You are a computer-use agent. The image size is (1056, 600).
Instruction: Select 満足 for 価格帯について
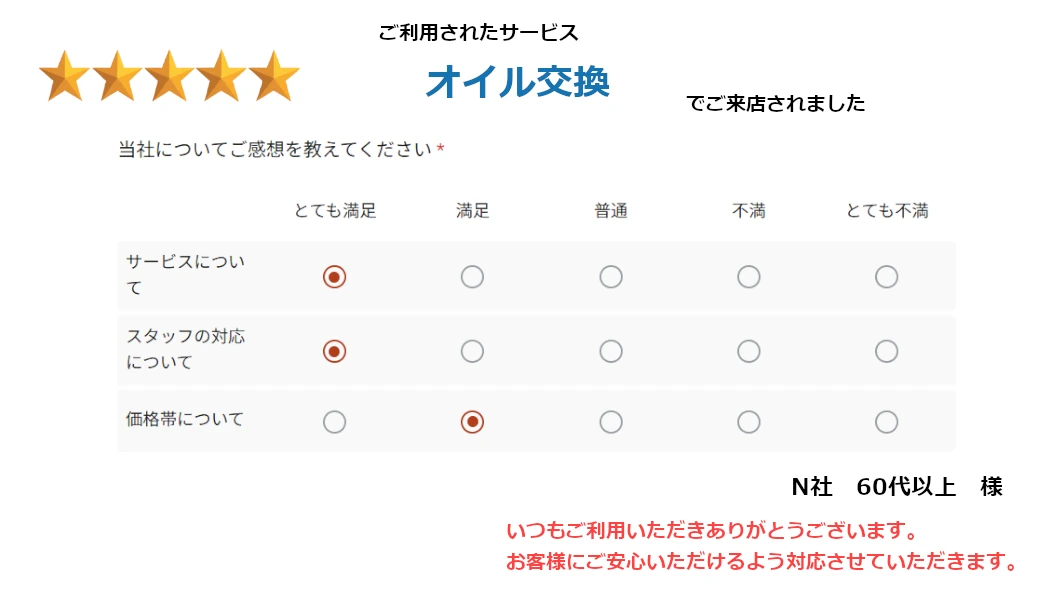point(472,422)
